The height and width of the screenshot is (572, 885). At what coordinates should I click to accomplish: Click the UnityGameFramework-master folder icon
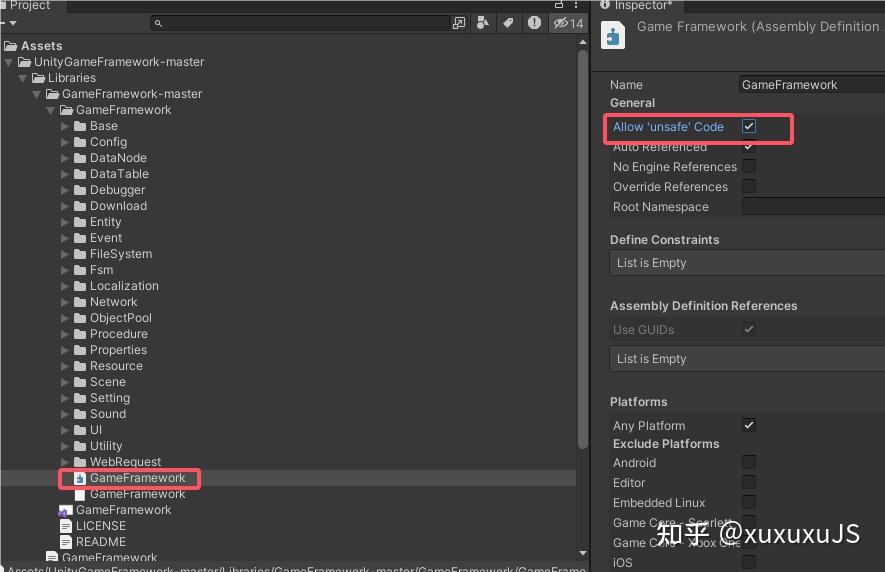point(24,62)
